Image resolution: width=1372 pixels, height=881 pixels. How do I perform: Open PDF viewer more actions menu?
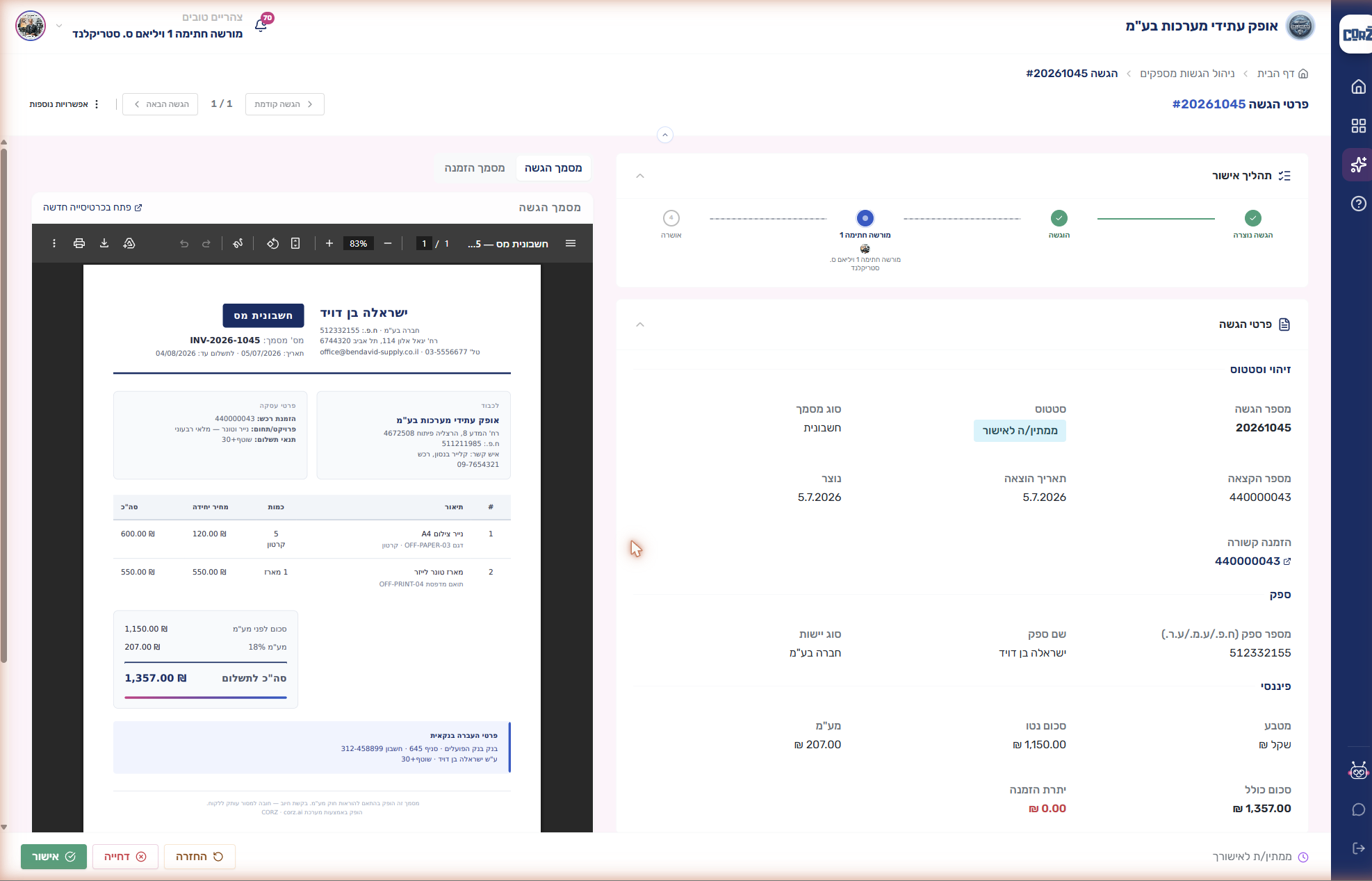pyautogui.click(x=54, y=243)
